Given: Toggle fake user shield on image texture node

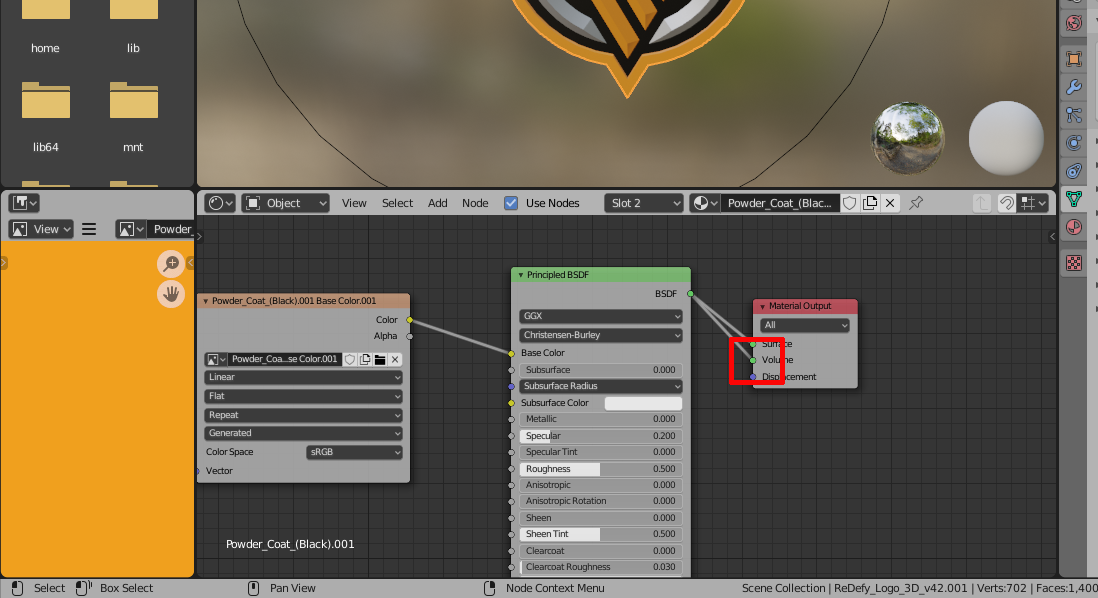Looking at the screenshot, I should 350,359.
